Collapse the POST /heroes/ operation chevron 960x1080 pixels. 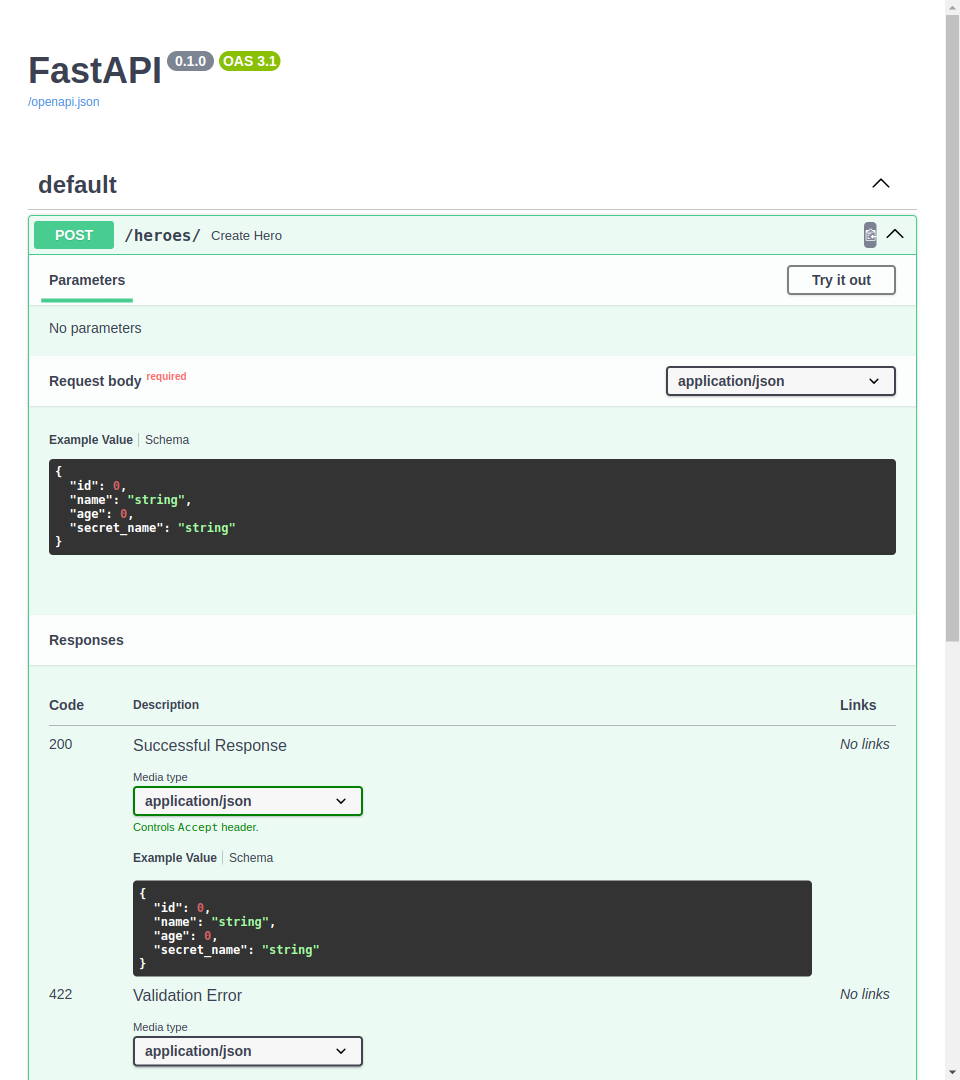point(895,235)
